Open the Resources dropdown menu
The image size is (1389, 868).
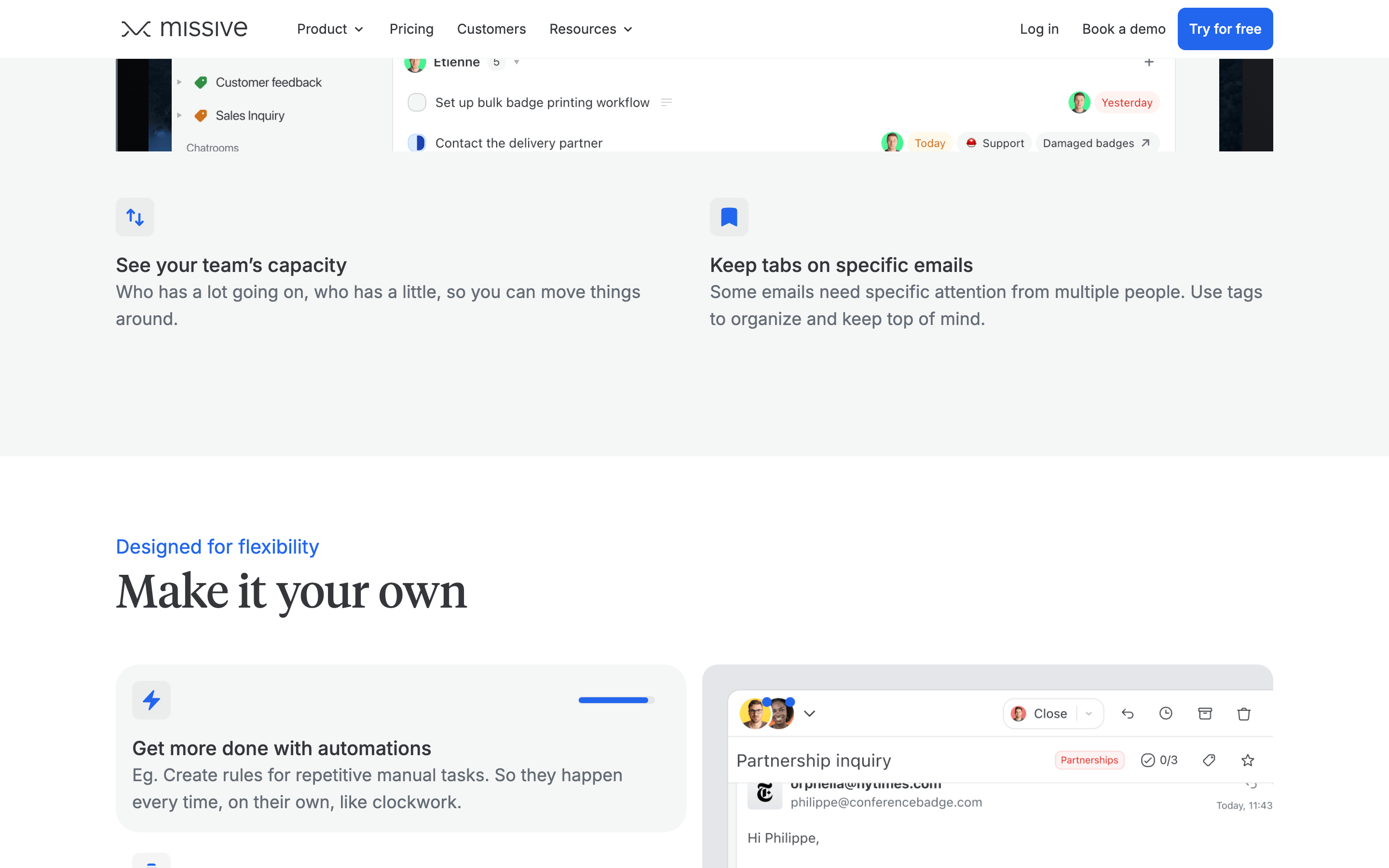(x=591, y=29)
